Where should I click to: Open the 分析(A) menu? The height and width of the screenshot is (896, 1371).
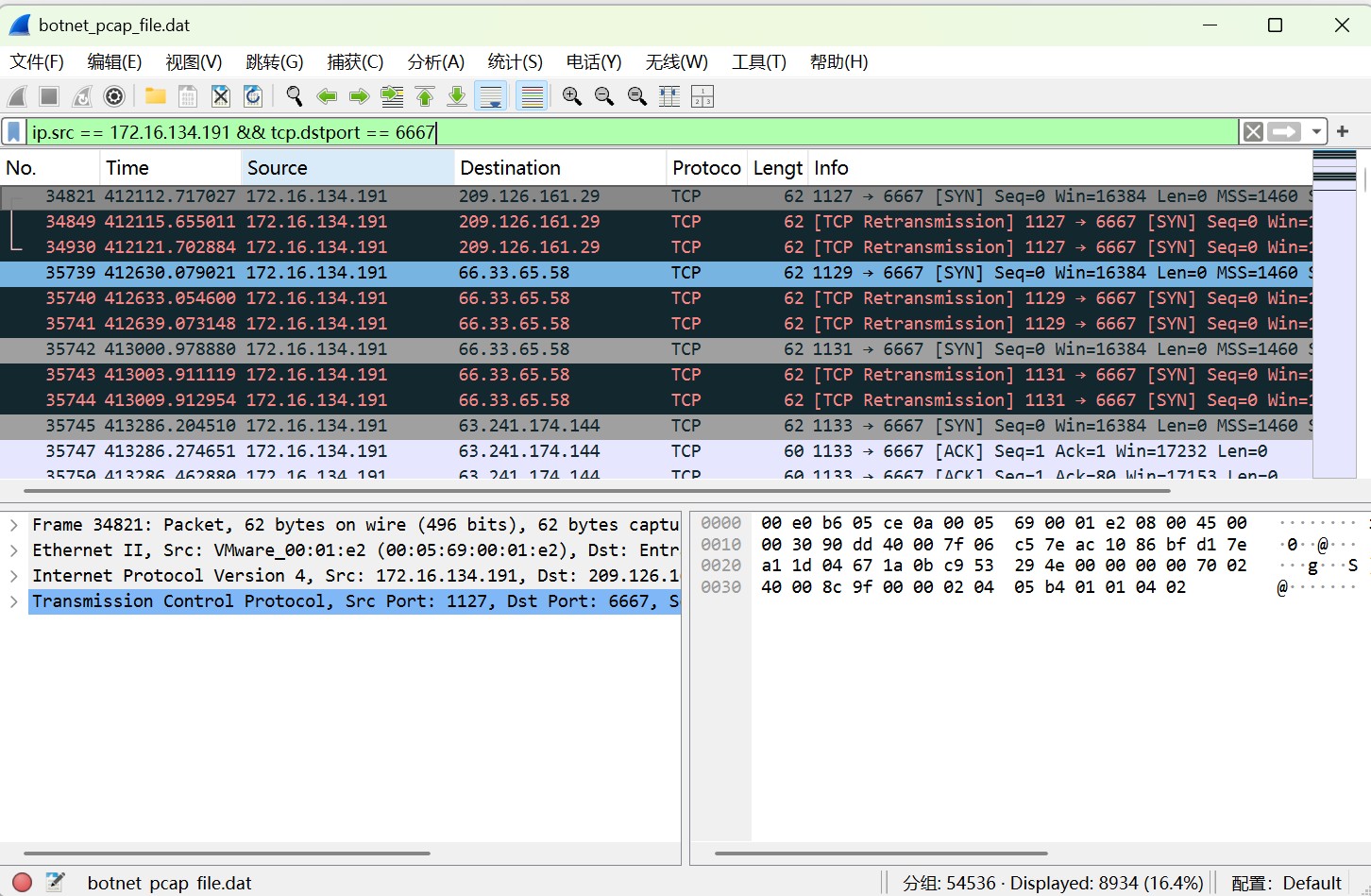click(x=435, y=62)
